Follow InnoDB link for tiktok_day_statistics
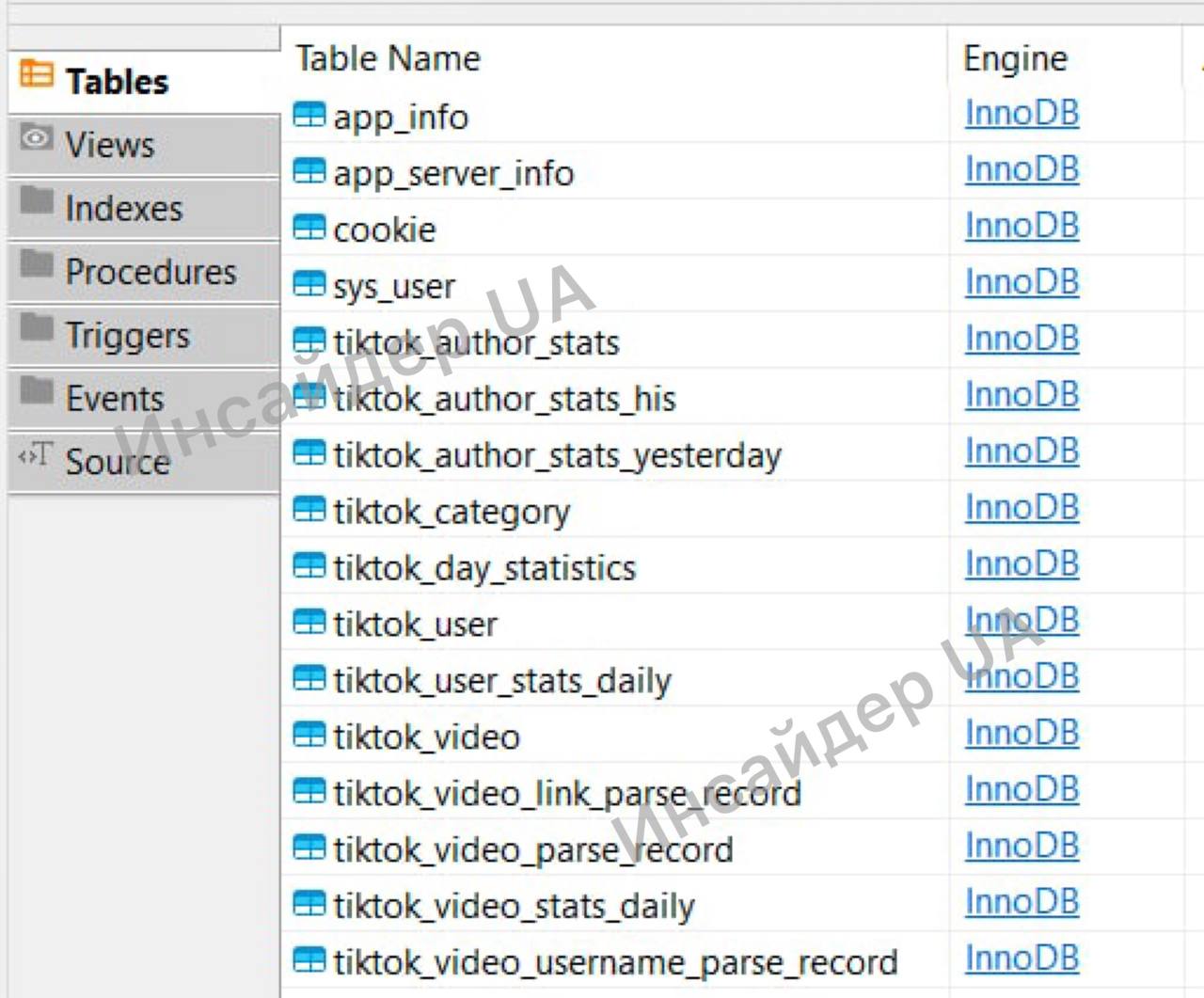The width and height of the screenshot is (1204, 998). click(1022, 564)
